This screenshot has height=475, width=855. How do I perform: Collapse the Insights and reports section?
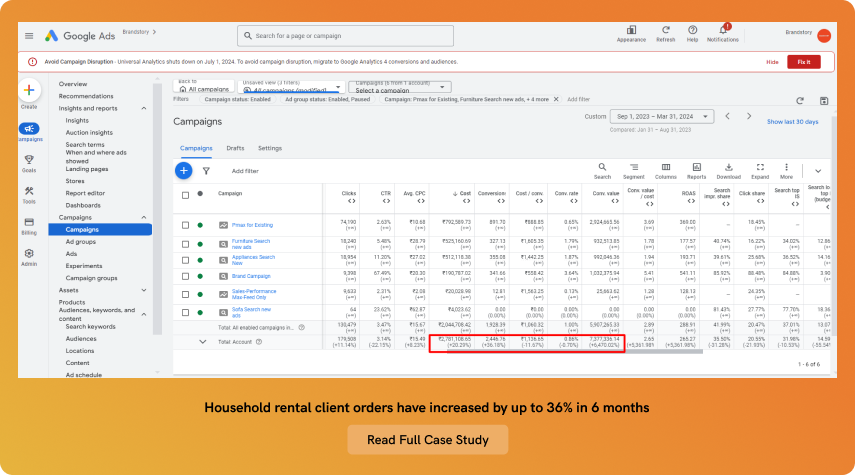click(x=144, y=109)
